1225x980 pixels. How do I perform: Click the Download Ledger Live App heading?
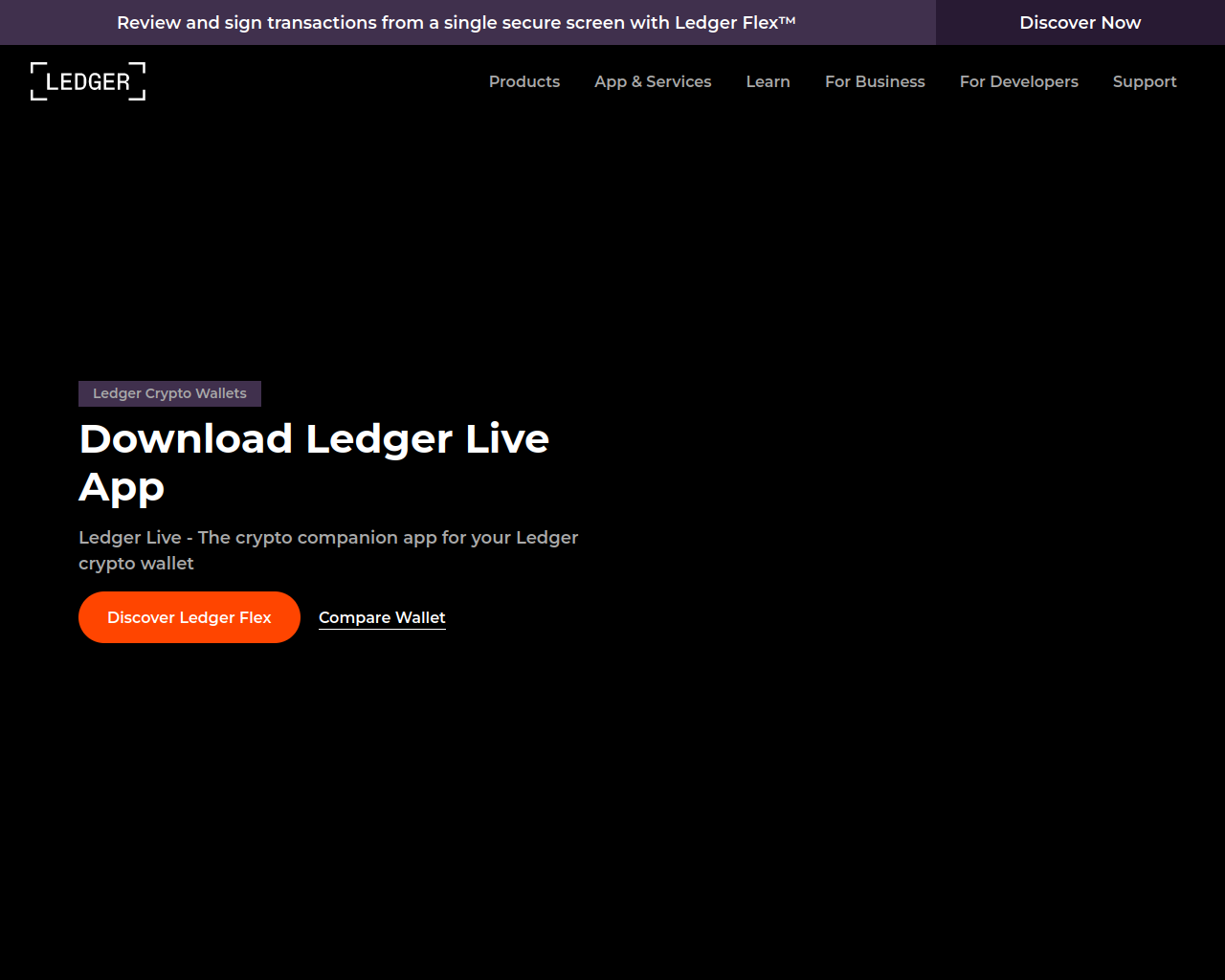click(x=314, y=463)
